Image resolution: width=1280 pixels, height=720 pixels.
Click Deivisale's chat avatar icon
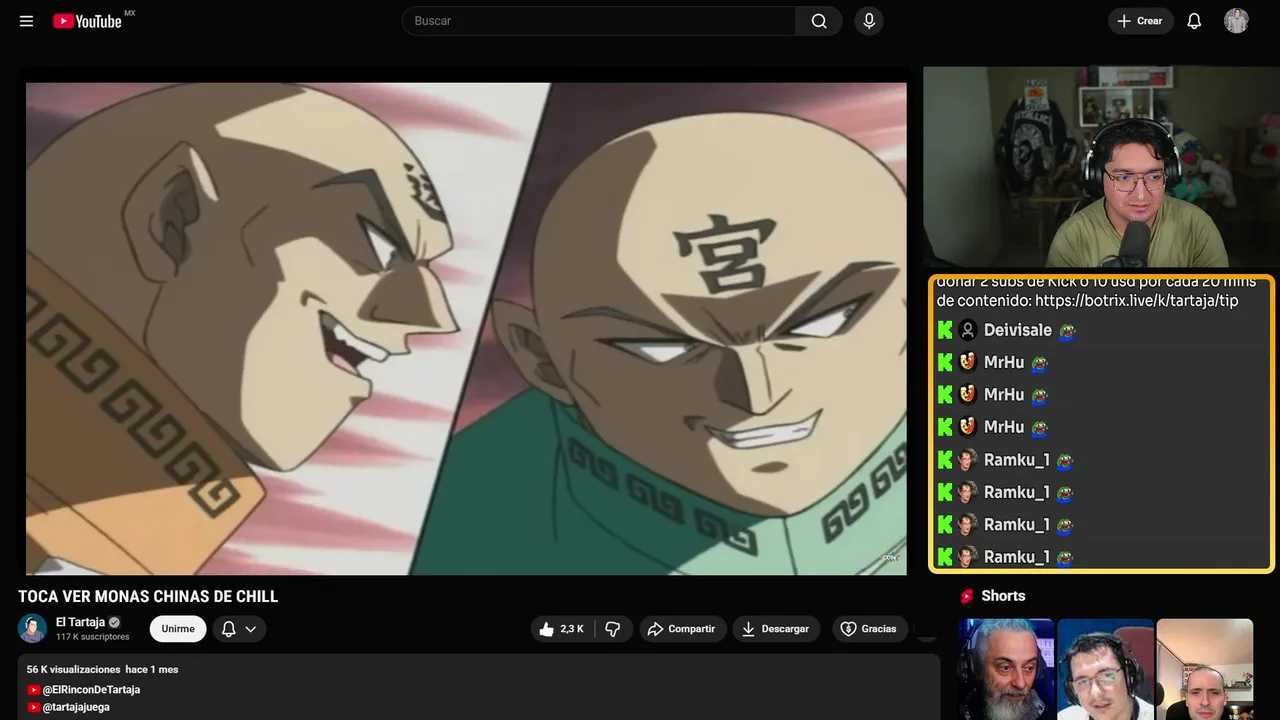[x=968, y=330]
